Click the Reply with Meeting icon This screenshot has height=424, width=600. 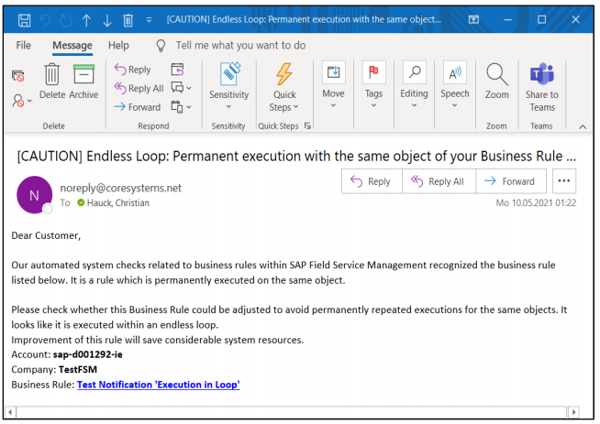(x=177, y=69)
